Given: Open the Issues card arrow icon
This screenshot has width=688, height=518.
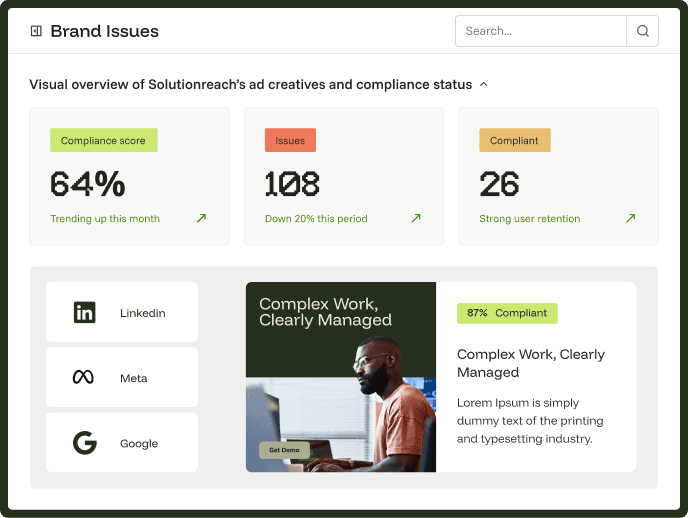Looking at the screenshot, I should (x=416, y=218).
